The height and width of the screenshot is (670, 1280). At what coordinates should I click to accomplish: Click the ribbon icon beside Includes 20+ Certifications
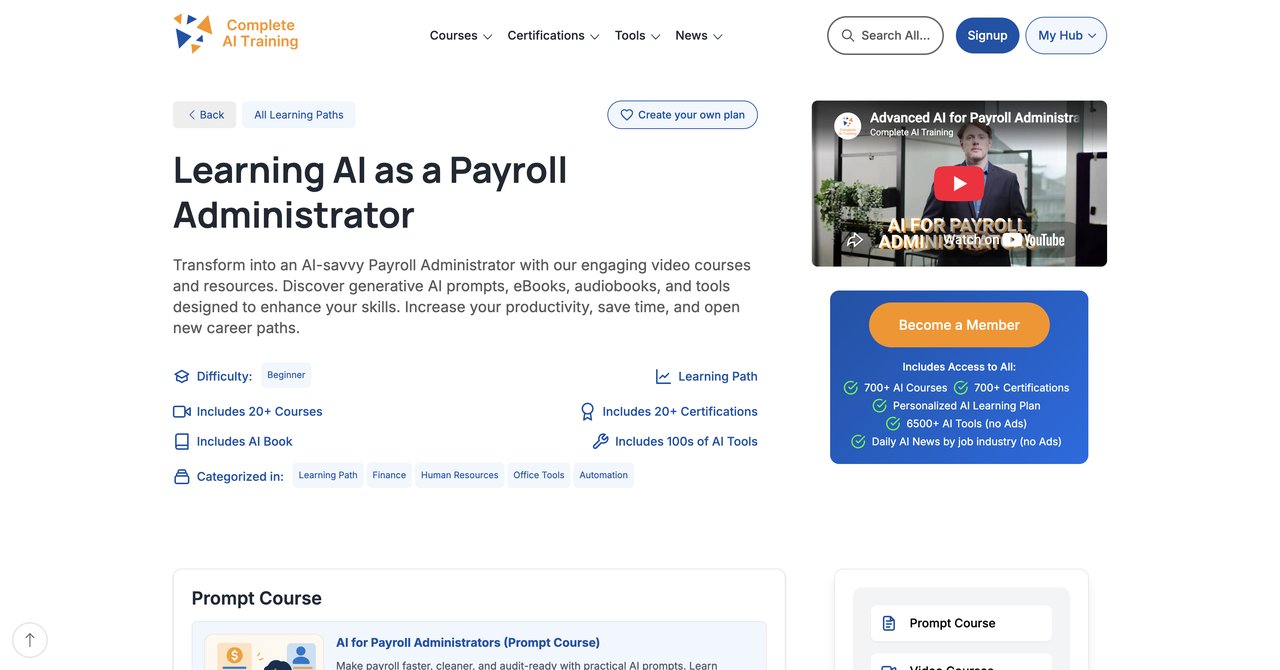click(588, 412)
